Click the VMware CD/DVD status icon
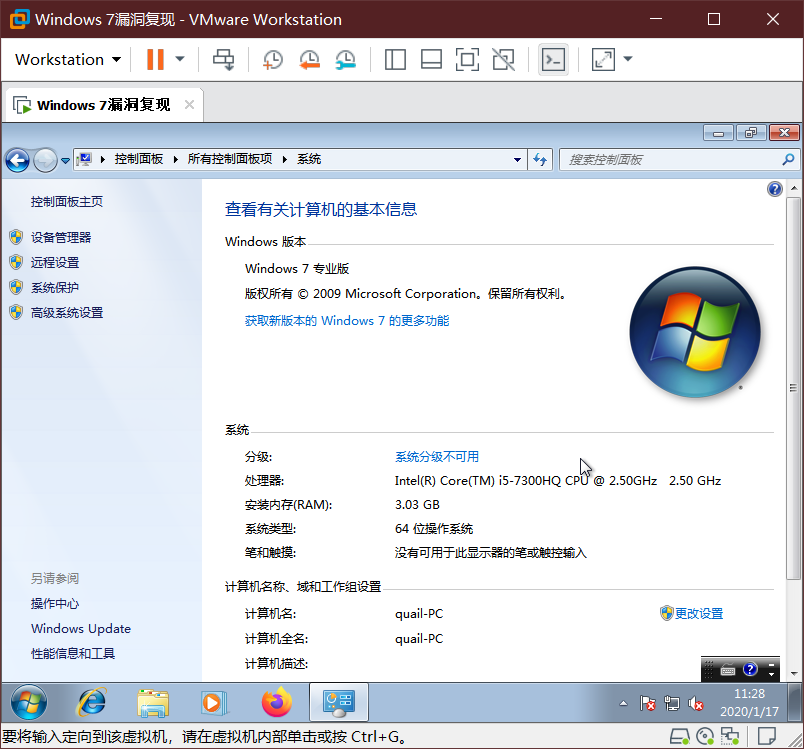This screenshot has width=804, height=749. [705, 737]
